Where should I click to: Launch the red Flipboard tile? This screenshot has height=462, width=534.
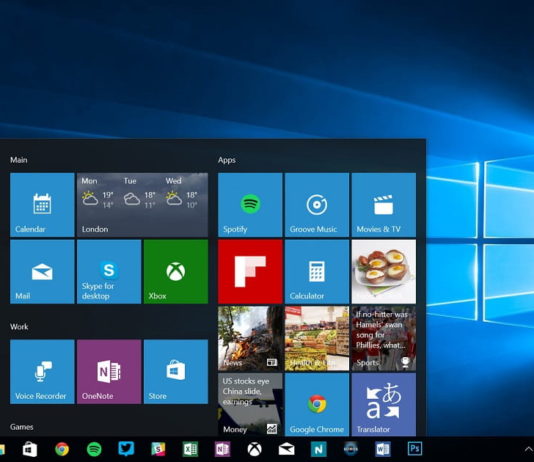pos(250,271)
